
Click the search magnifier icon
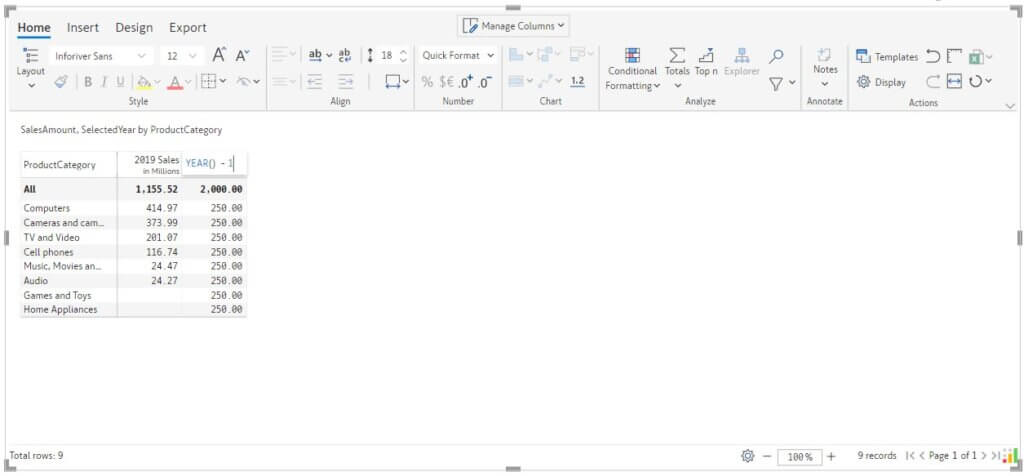tap(776, 56)
